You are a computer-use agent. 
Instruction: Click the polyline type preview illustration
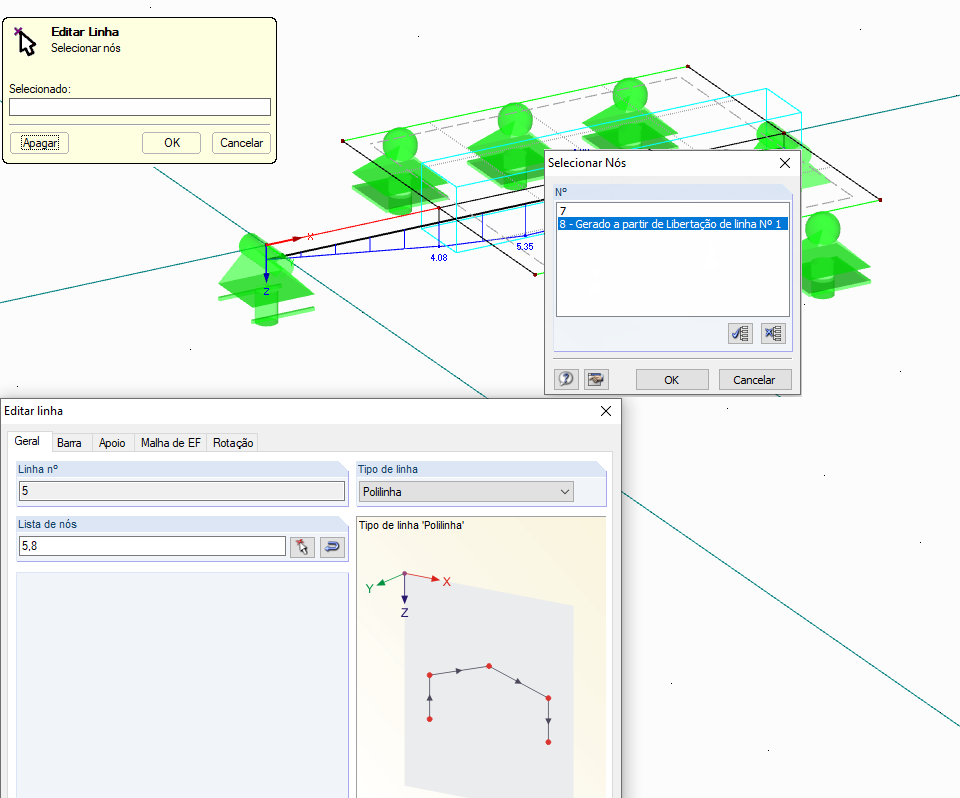click(x=481, y=657)
